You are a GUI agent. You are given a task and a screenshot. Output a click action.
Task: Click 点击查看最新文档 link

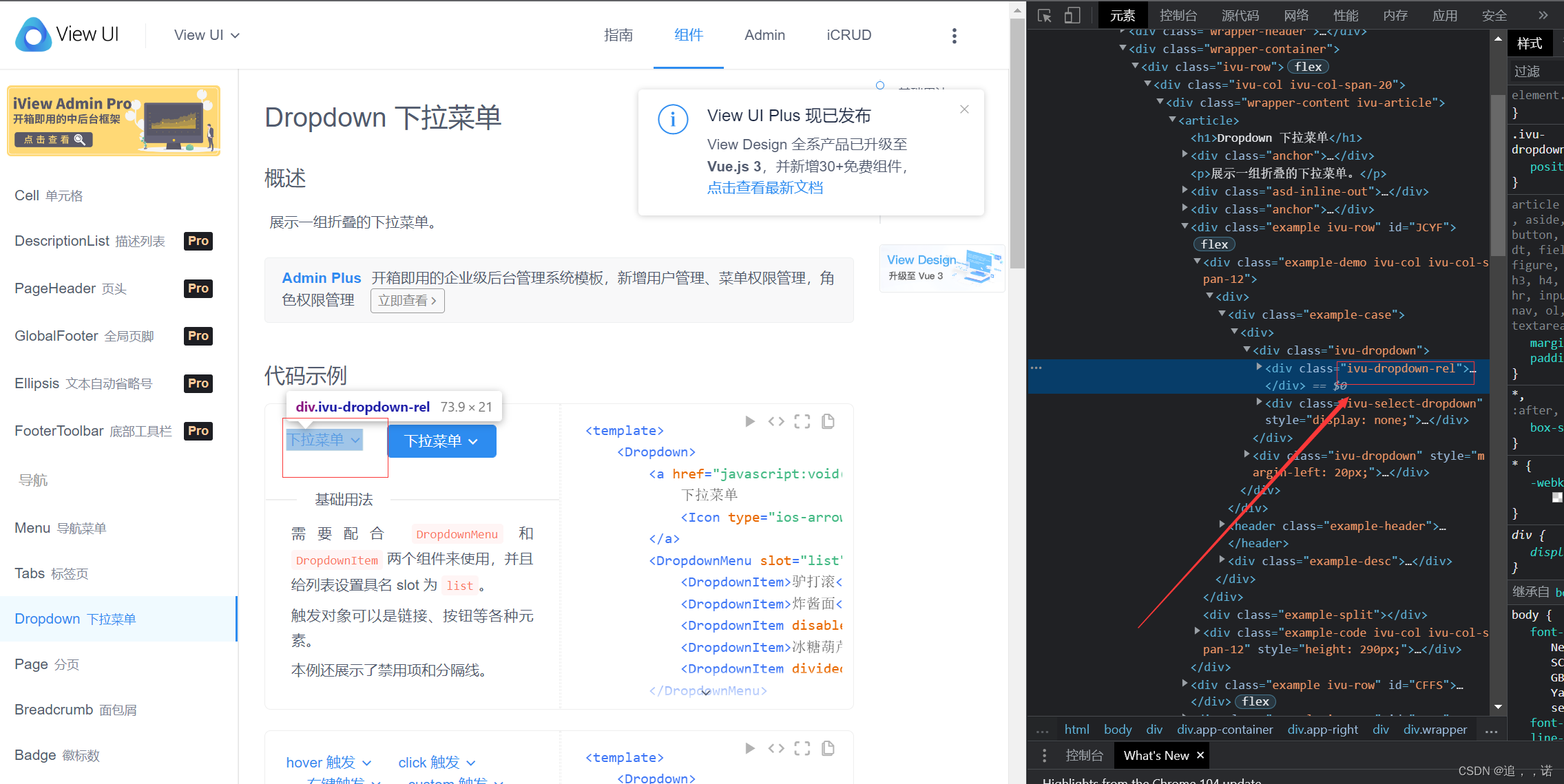point(765,187)
